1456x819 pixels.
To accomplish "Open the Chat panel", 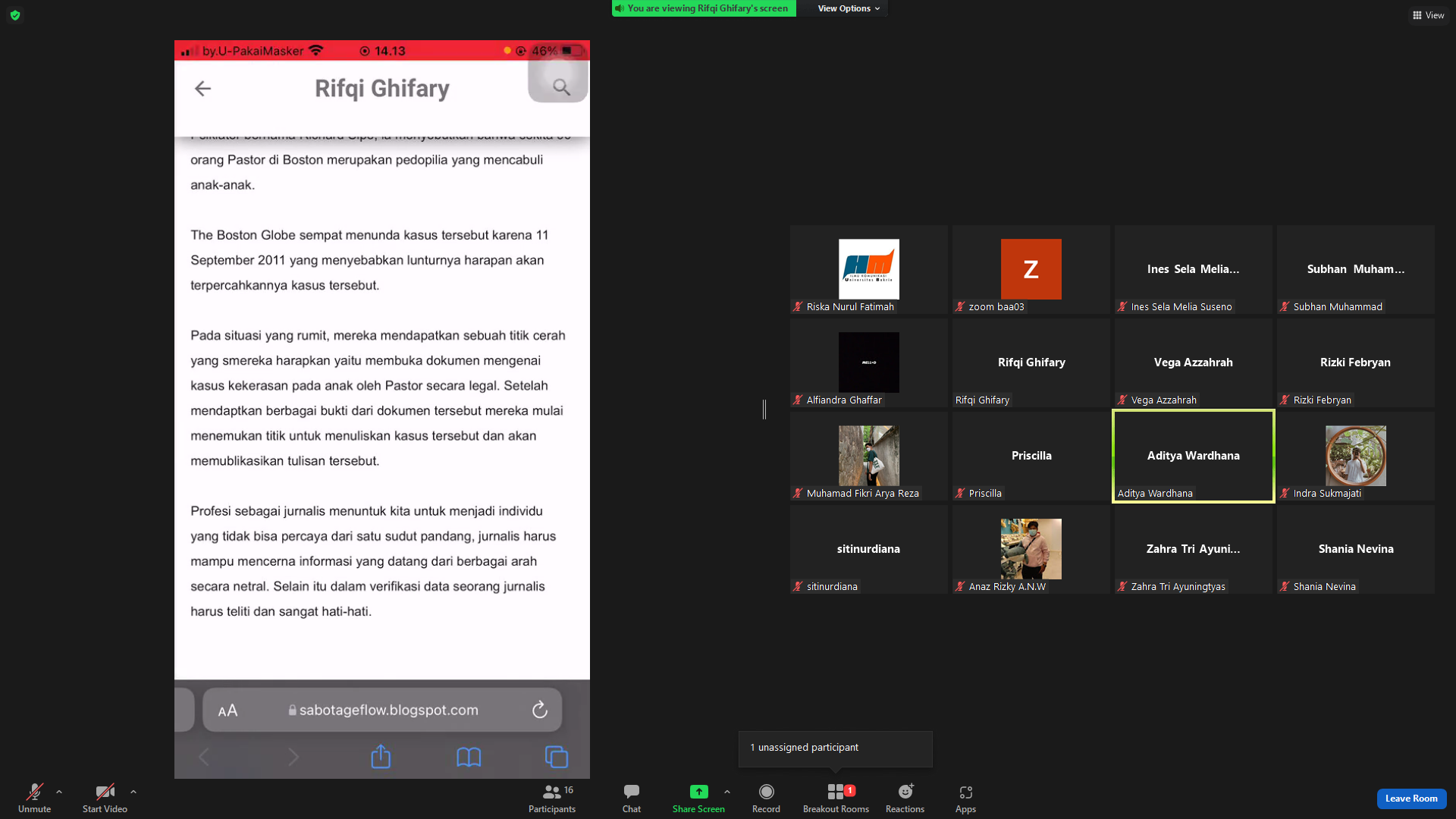I will [632, 798].
